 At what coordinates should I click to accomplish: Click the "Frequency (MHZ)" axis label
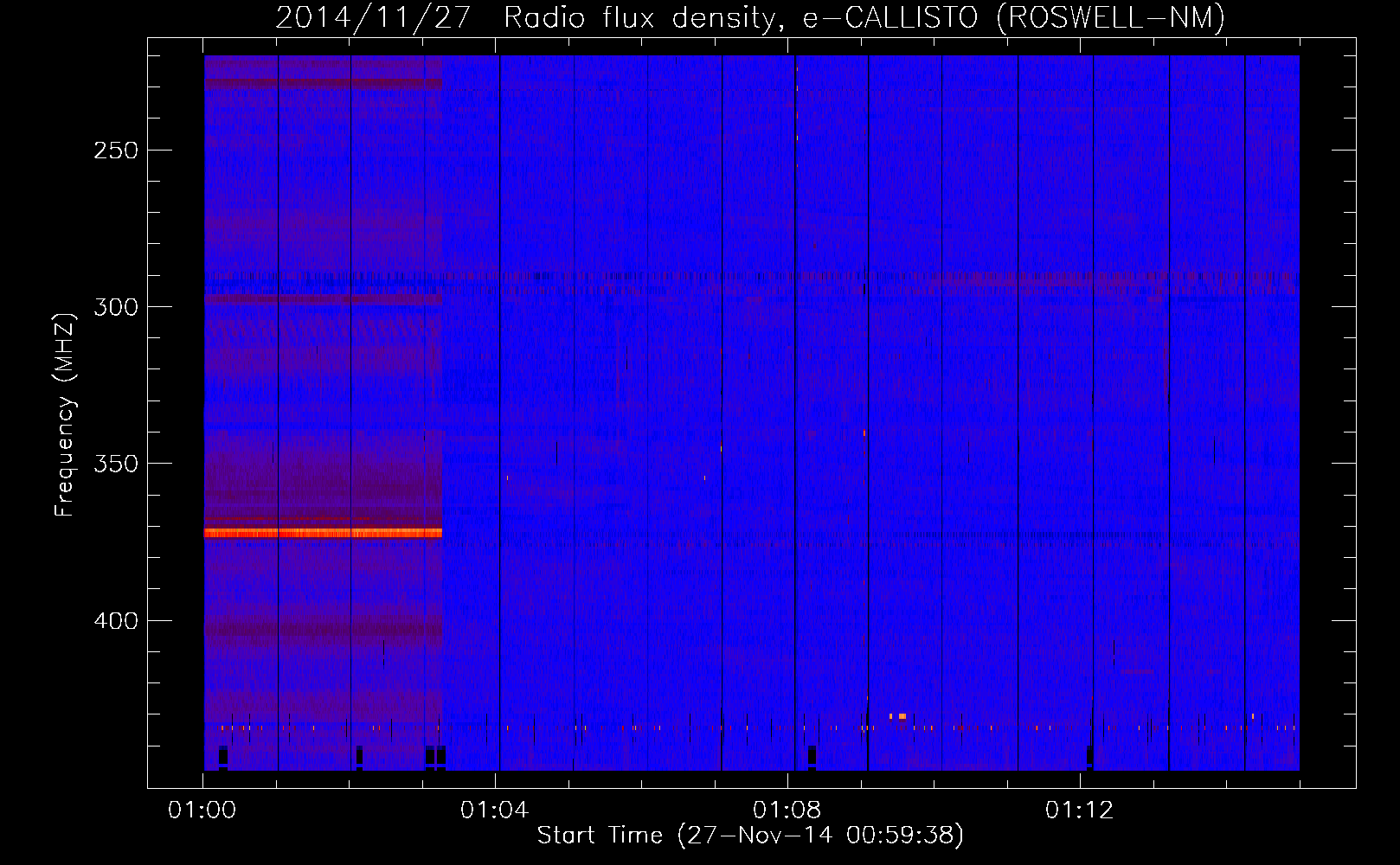(64, 414)
